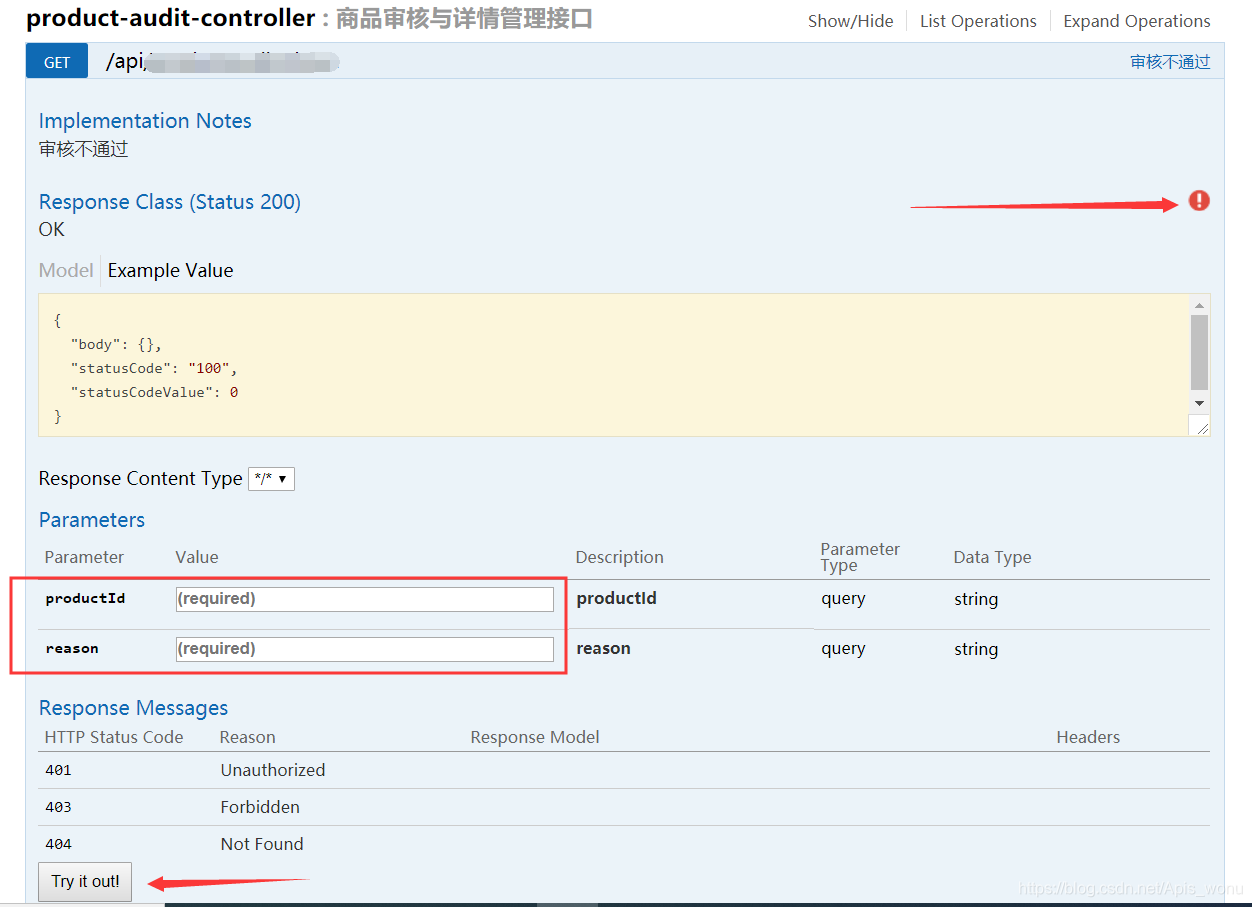Select the Data Type column header
The height and width of the screenshot is (907, 1252).
(x=992, y=557)
